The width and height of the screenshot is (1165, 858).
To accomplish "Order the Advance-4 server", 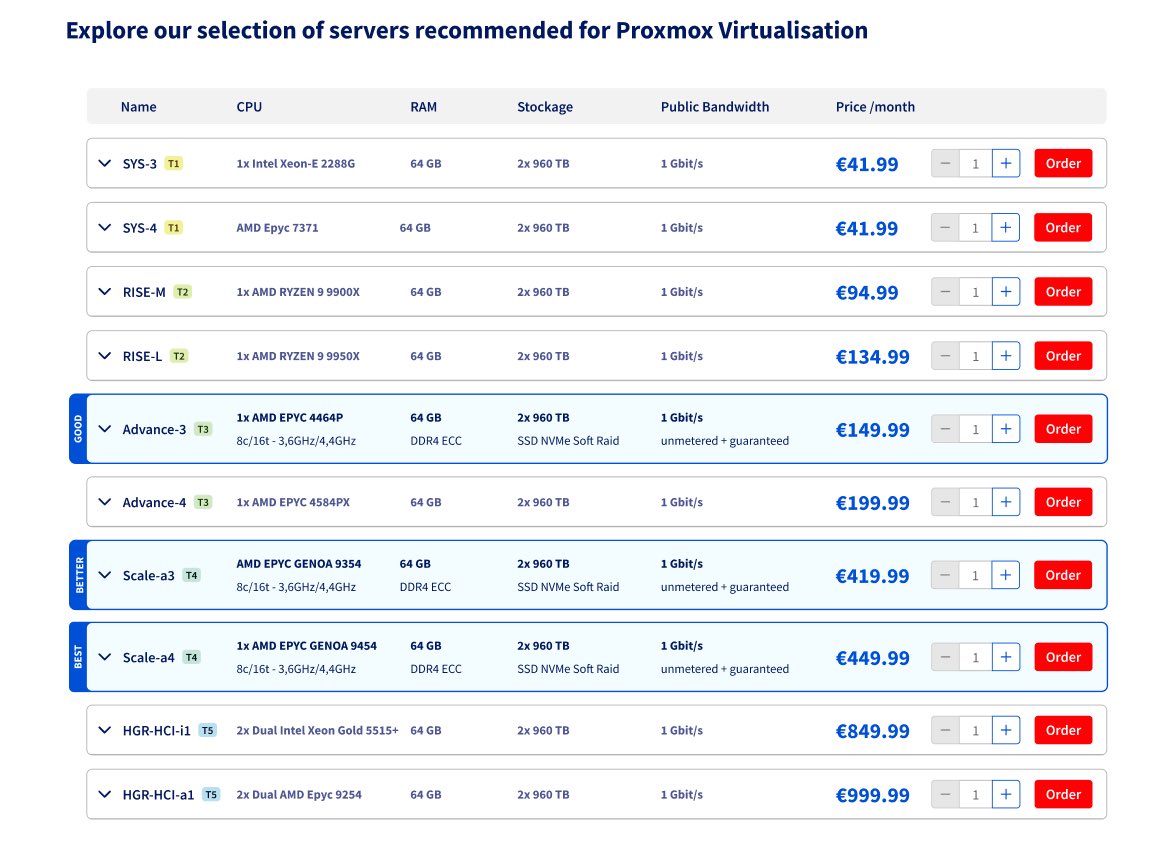I will [x=1063, y=502].
